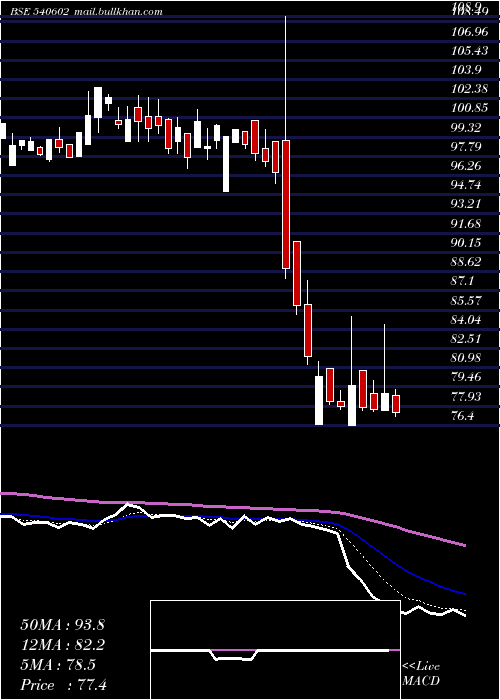Click the mail.bullkhan.com watermark text
The width and height of the screenshot is (500, 700).
(x=117, y=12)
